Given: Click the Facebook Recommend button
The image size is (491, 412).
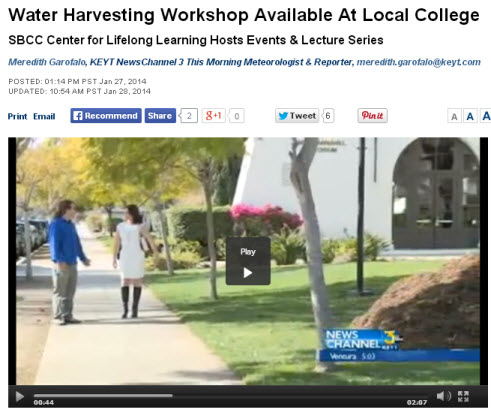Looking at the screenshot, I should (x=106, y=116).
